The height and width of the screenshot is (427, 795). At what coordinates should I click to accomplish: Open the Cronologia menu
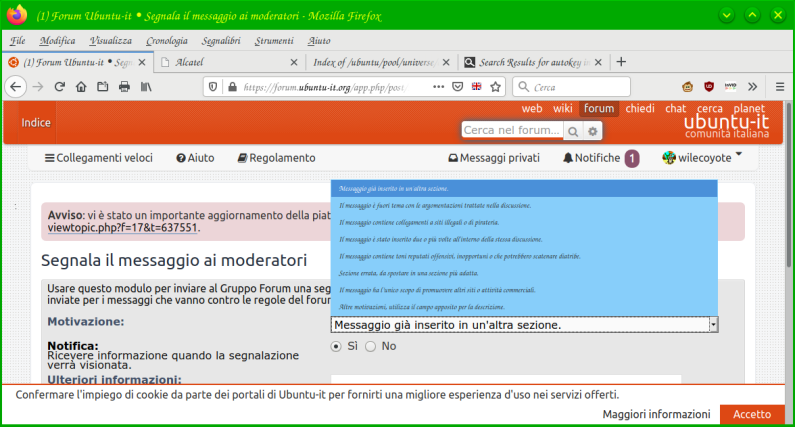pos(167,41)
